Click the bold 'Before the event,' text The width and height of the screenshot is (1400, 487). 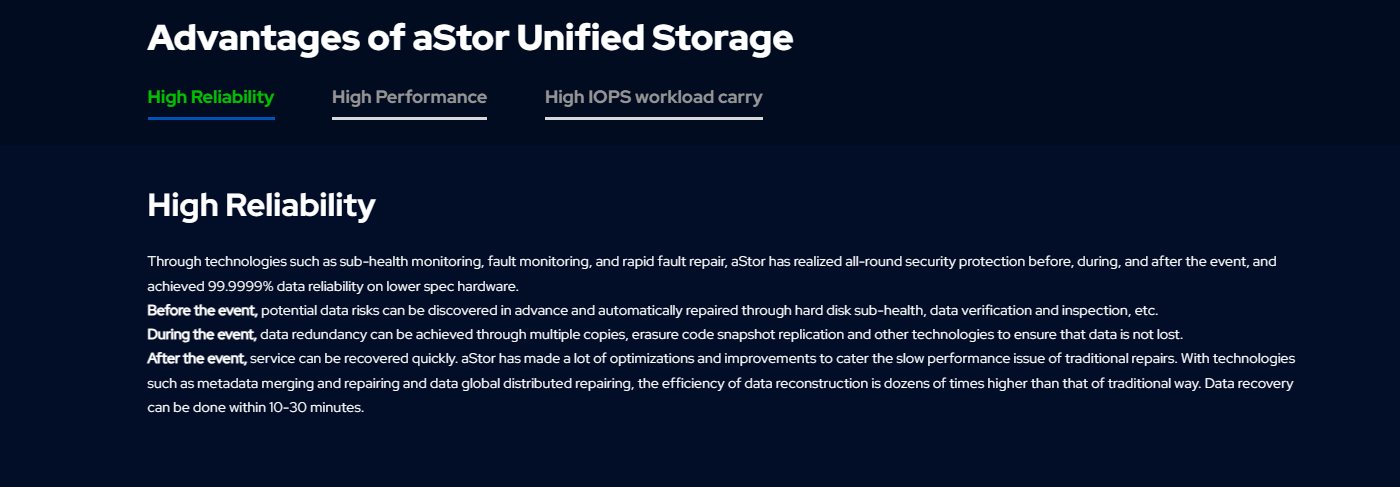(x=203, y=310)
